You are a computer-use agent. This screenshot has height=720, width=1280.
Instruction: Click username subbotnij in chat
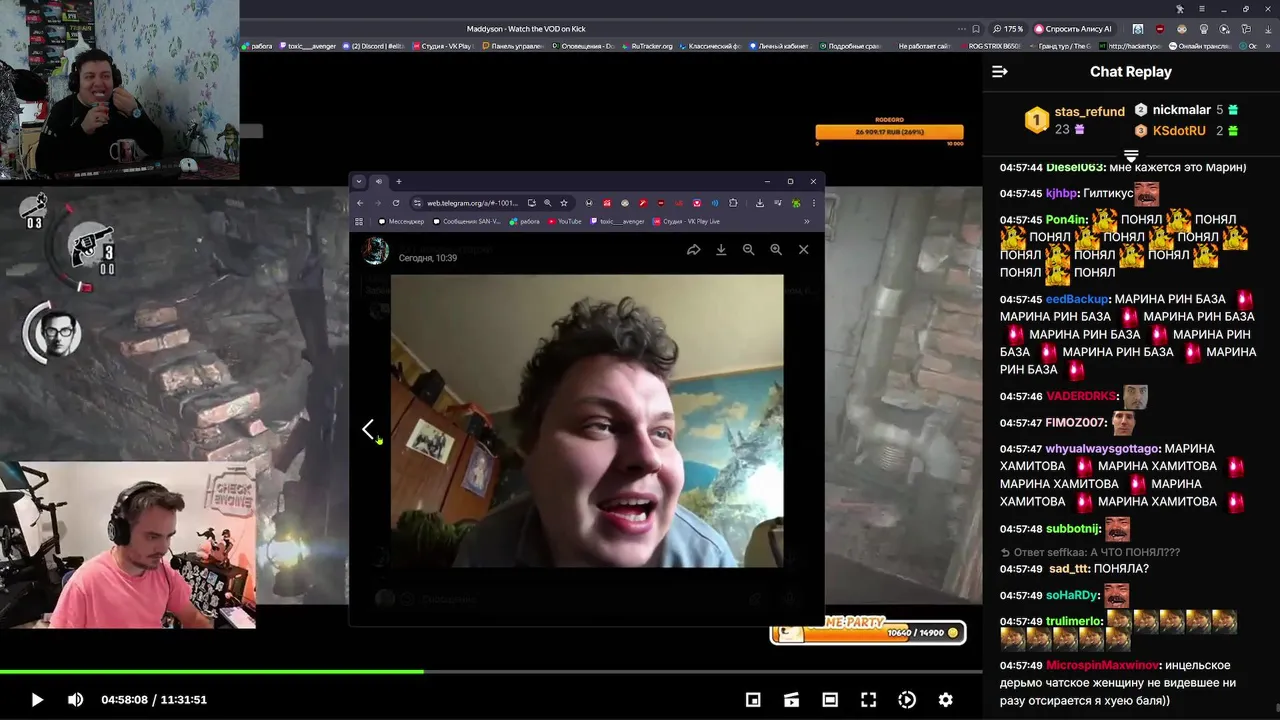(1073, 529)
